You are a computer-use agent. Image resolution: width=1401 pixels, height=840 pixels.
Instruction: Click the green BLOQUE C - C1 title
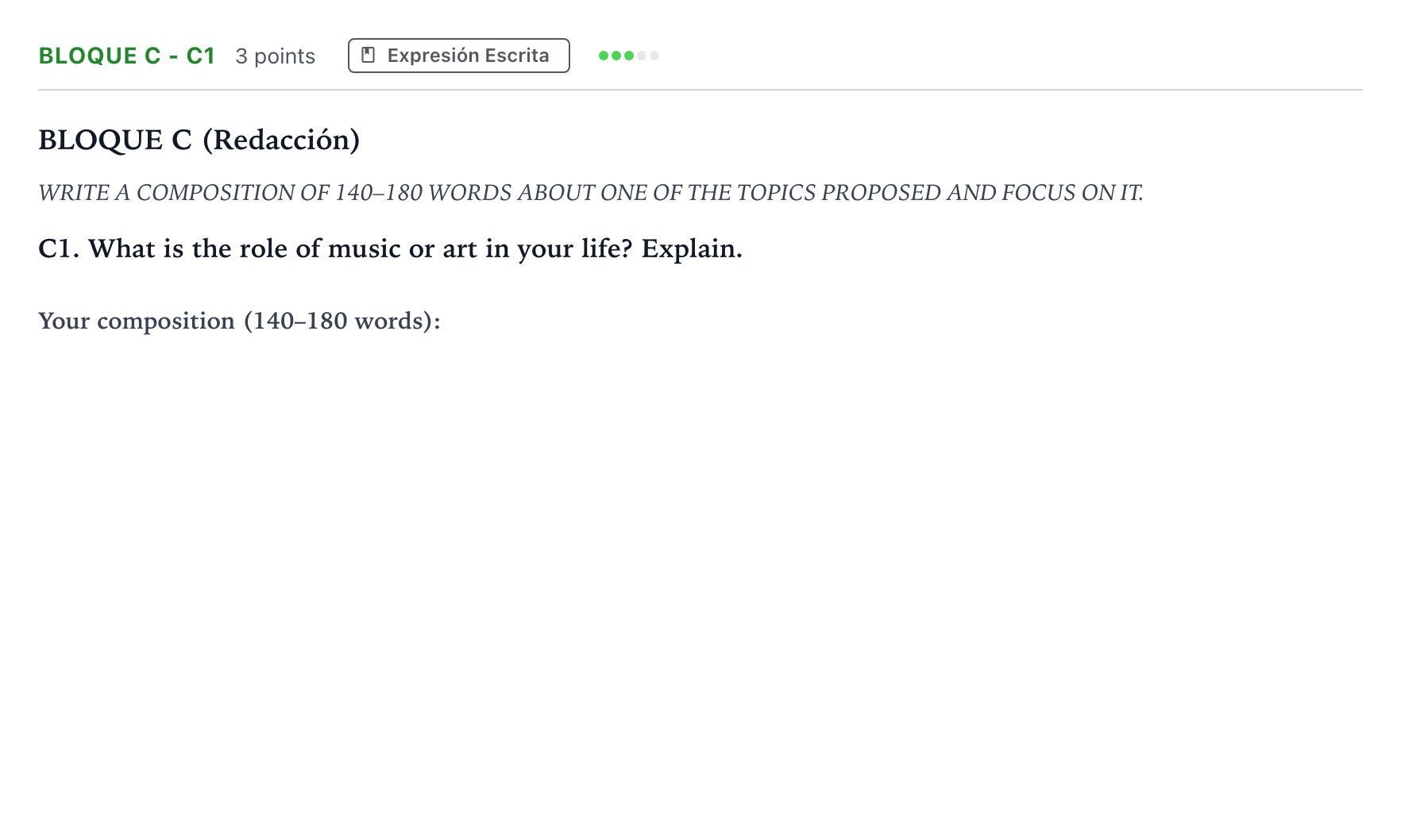pos(127,56)
